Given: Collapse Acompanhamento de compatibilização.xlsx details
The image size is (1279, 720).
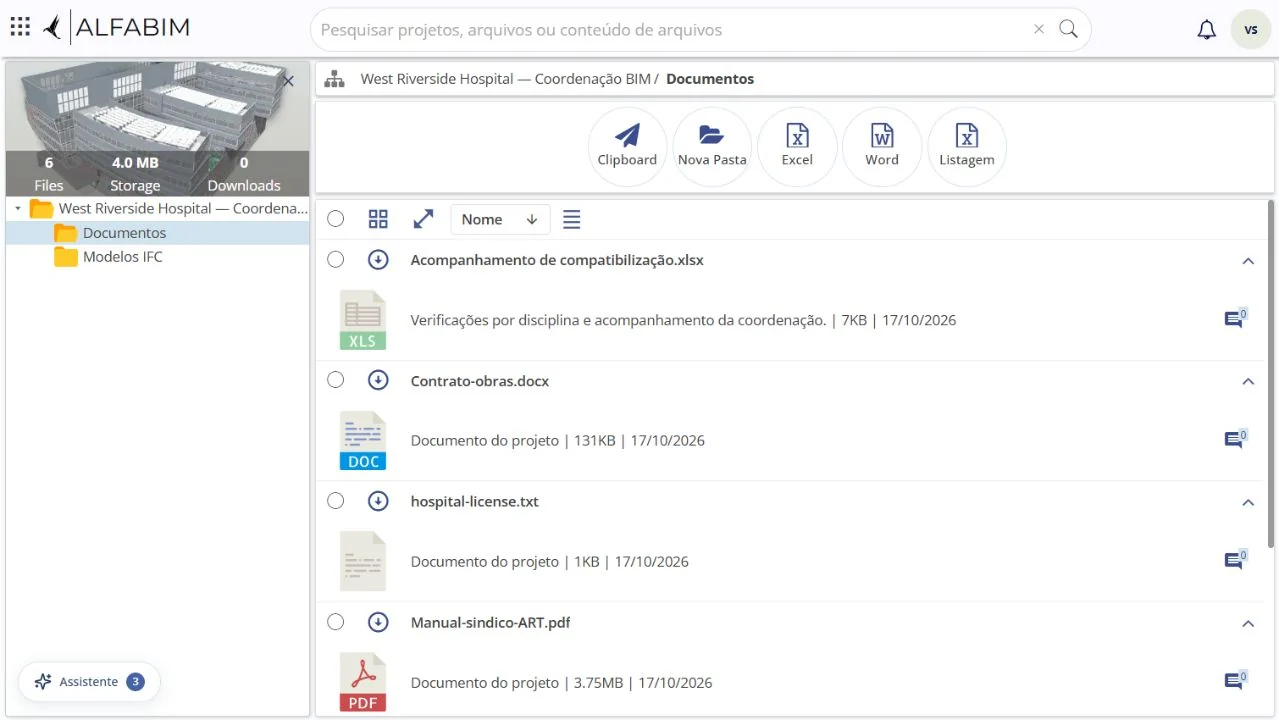Looking at the screenshot, I should [1248, 261].
